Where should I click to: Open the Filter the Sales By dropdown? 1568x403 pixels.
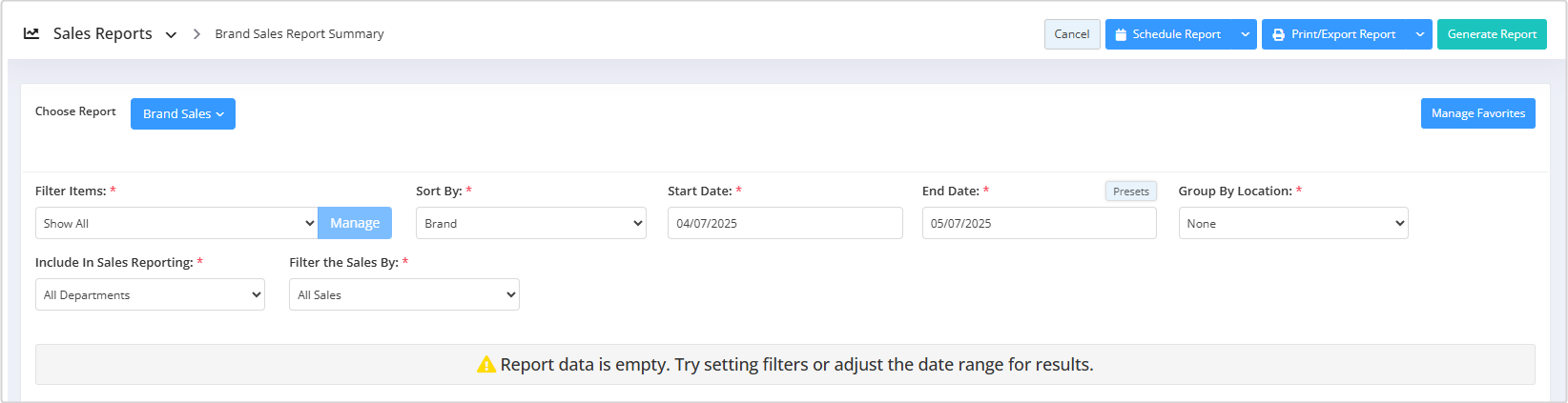pos(404,294)
